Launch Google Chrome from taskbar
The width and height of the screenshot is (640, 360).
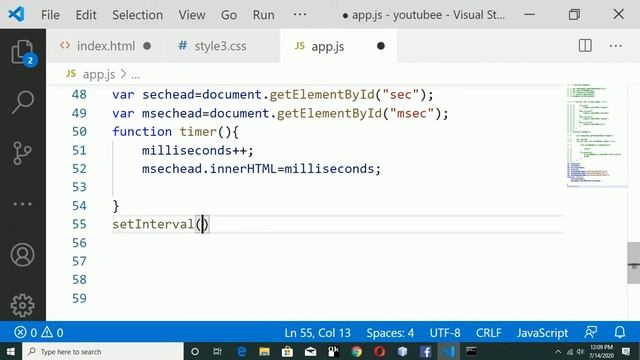pos(356,351)
